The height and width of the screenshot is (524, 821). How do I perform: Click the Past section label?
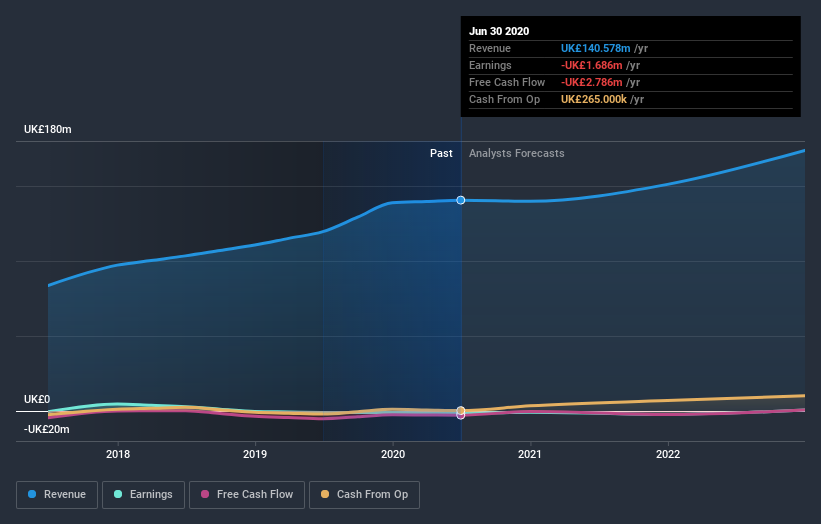coord(441,153)
